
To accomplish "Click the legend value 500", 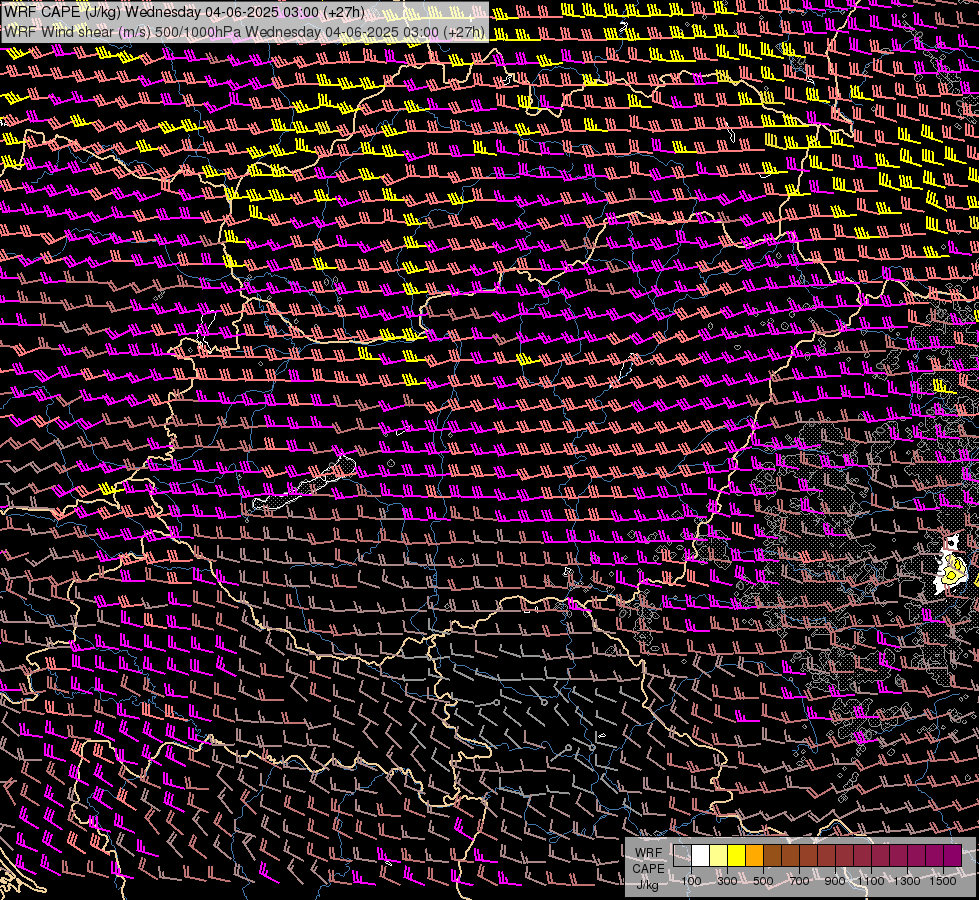I will pos(763,881).
